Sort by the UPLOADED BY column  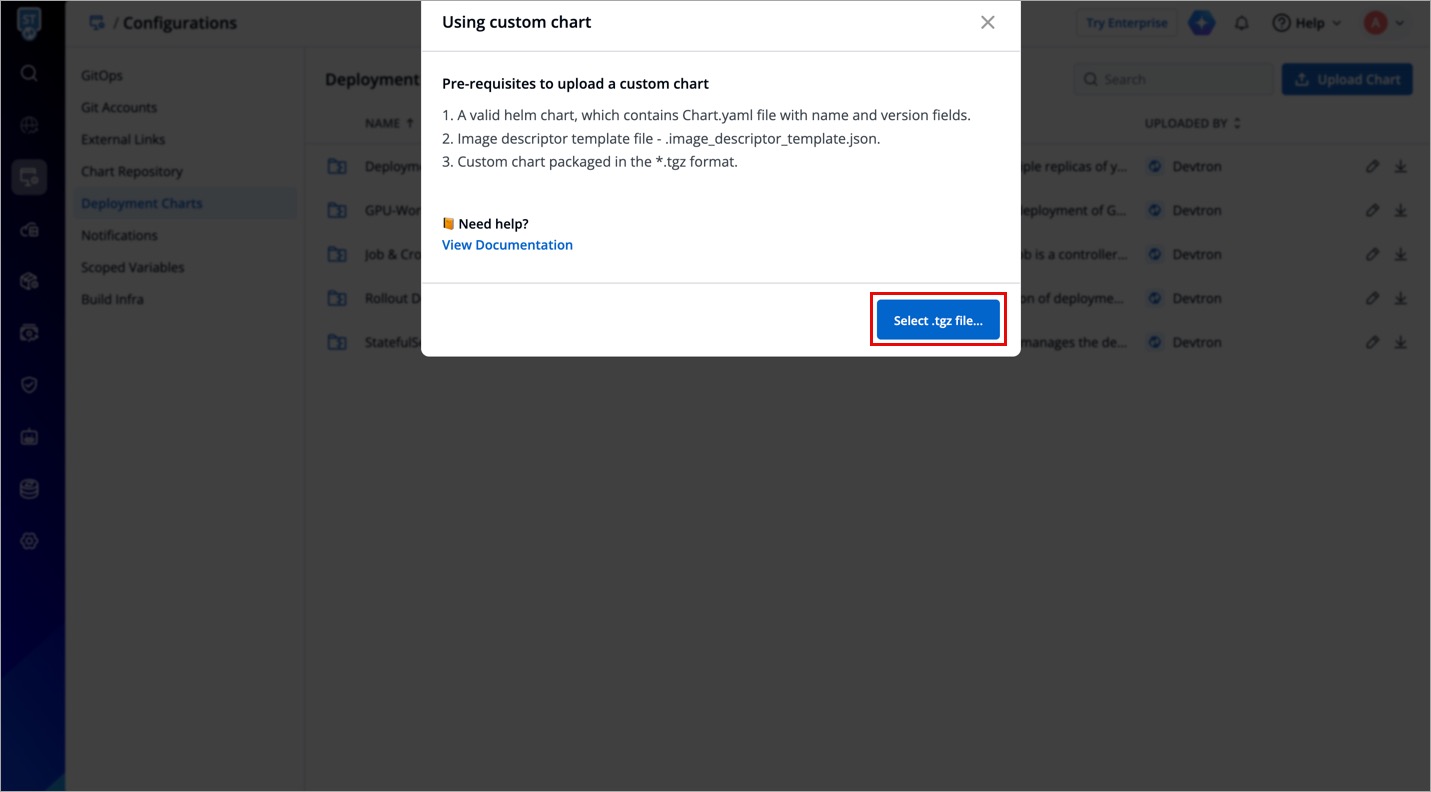tap(1192, 123)
